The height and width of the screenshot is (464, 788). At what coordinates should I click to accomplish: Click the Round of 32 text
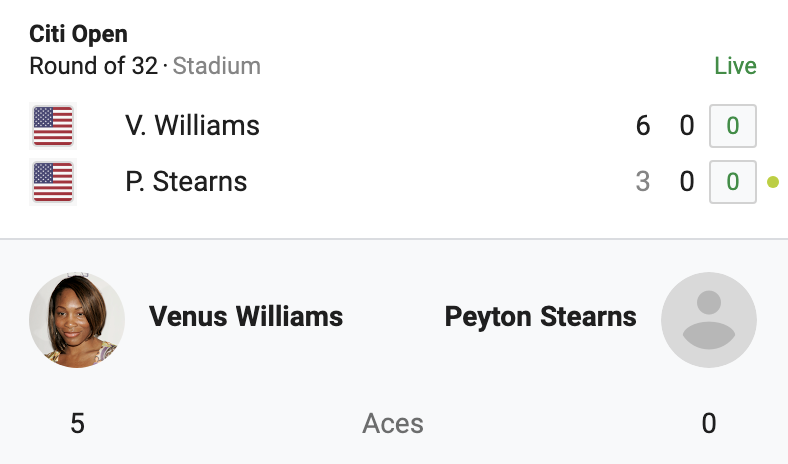tap(93, 66)
